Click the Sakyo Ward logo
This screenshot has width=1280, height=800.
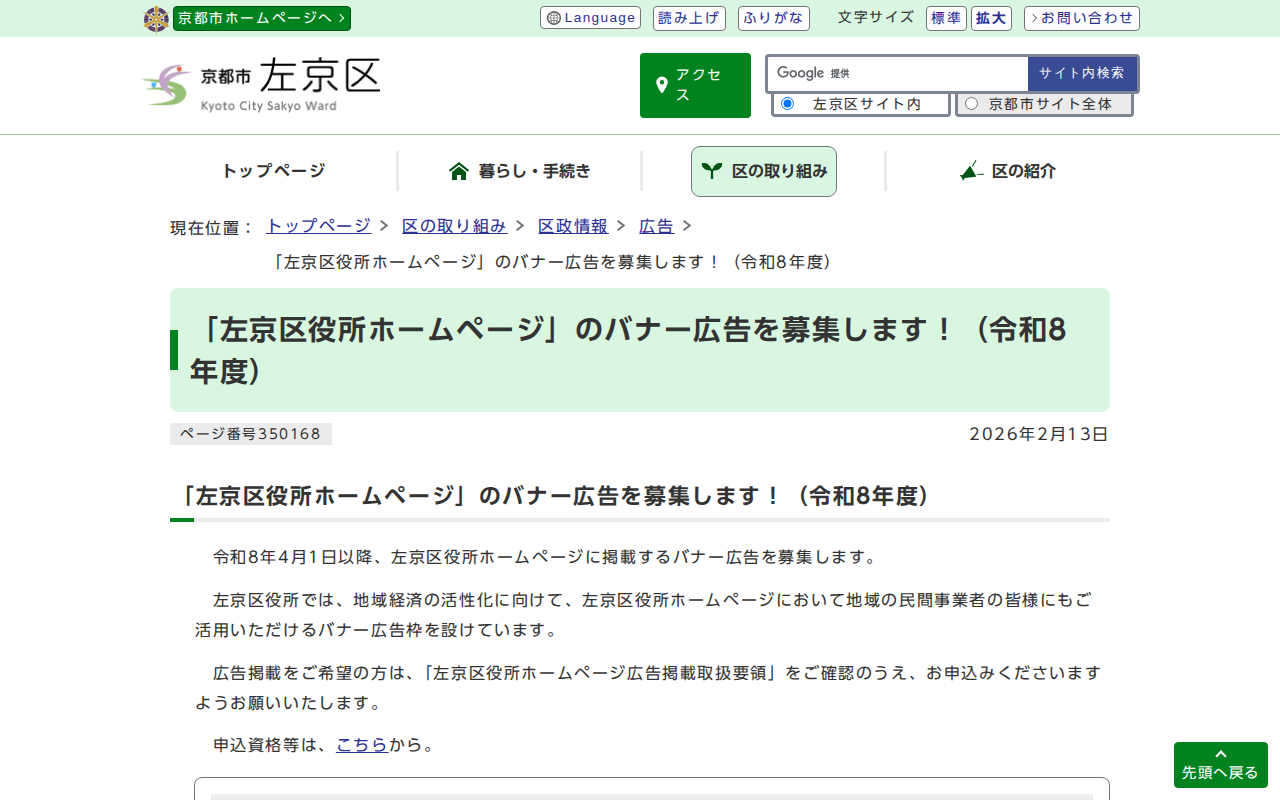click(262, 85)
